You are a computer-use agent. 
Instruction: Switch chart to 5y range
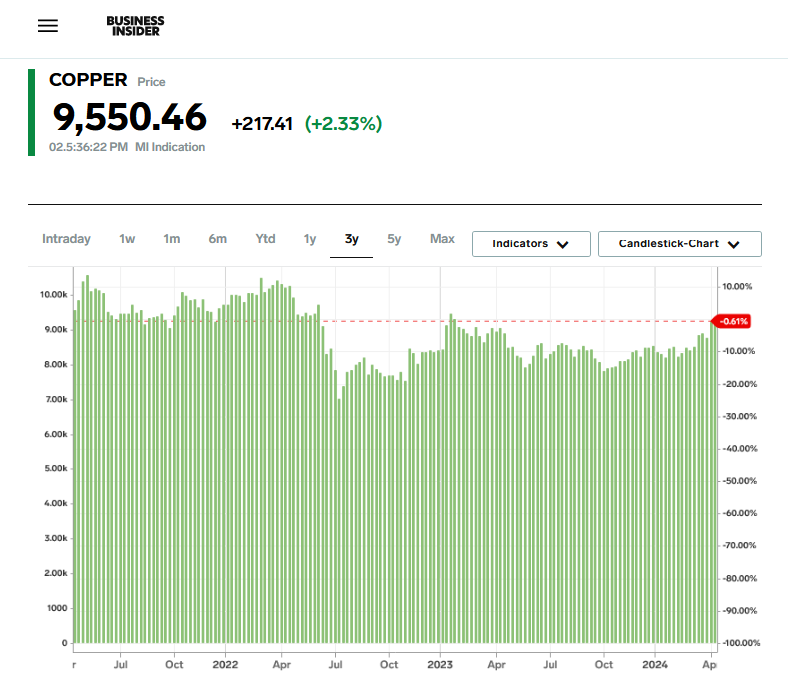[x=394, y=239]
